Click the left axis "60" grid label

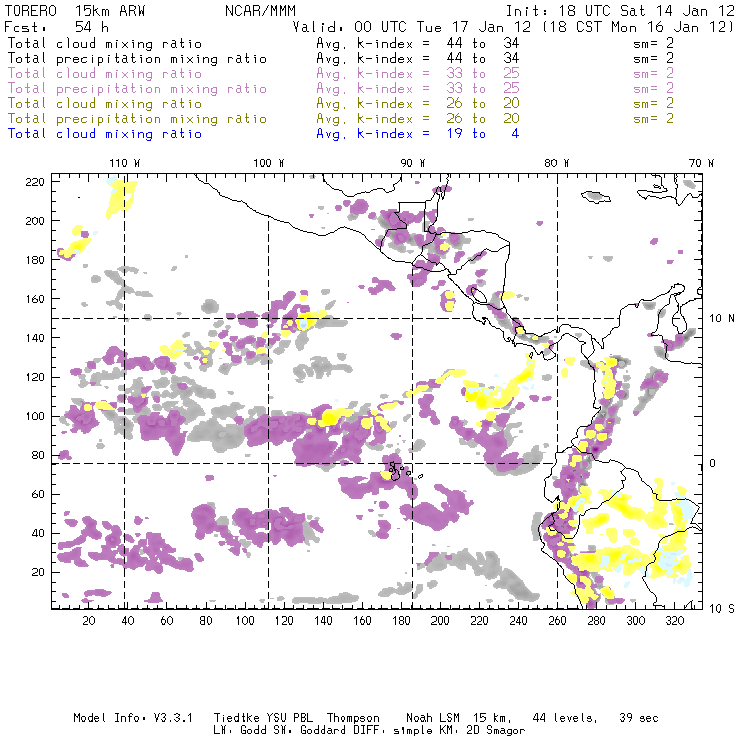(39, 495)
